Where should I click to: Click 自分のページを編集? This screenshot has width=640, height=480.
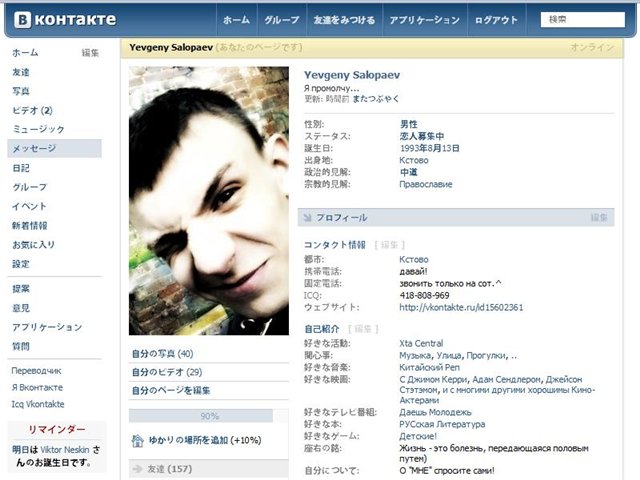tap(171, 390)
